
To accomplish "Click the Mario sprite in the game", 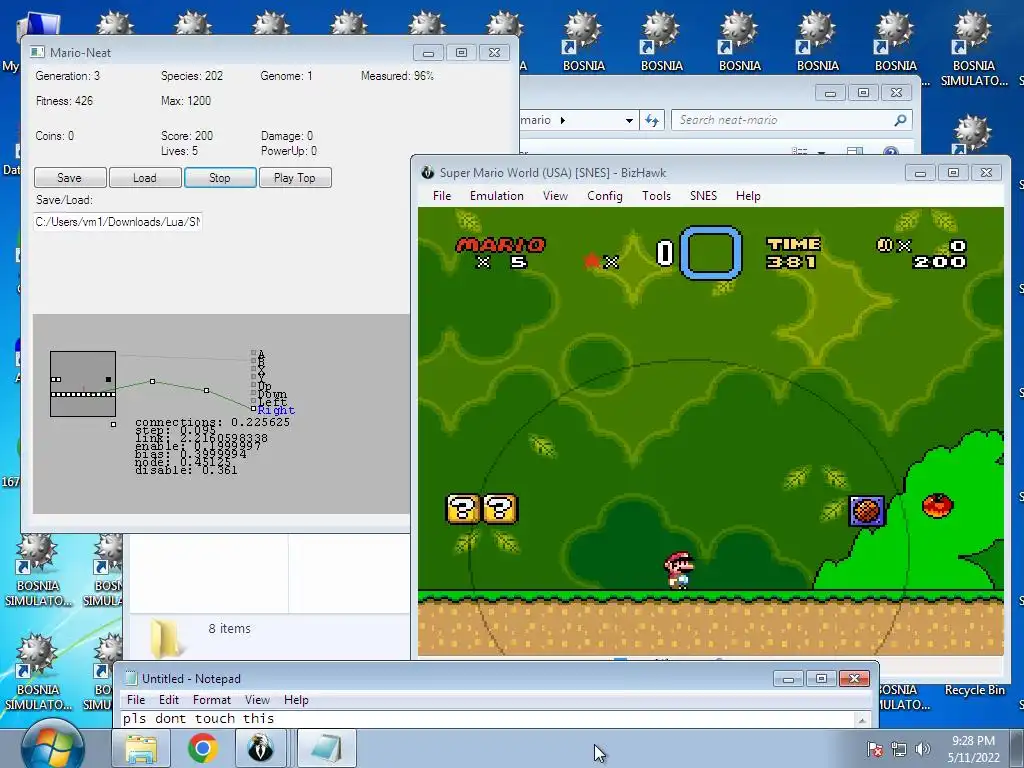I will (679, 571).
